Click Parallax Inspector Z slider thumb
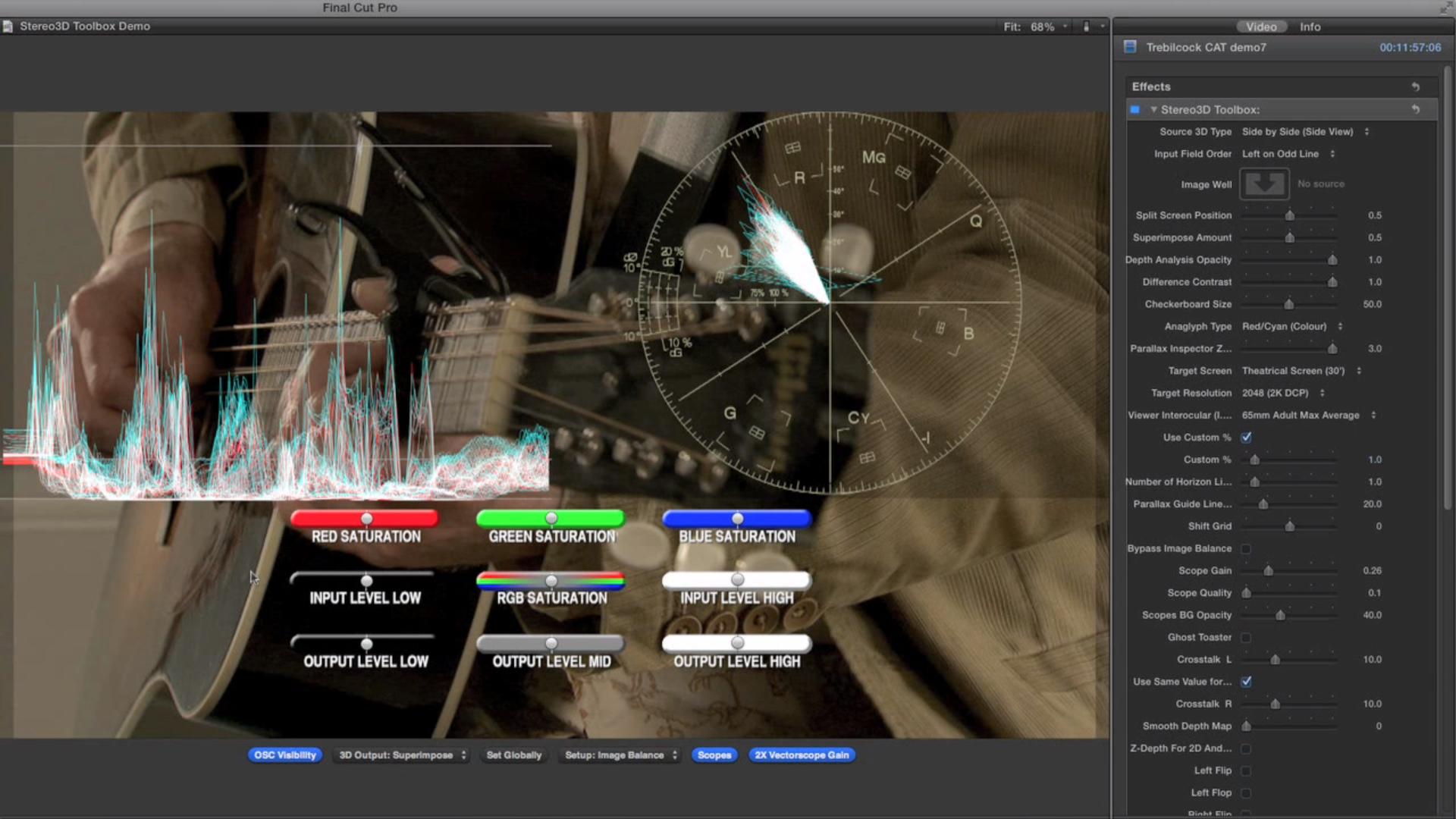The height and width of the screenshot is (819, 1456). (1332, 349)
